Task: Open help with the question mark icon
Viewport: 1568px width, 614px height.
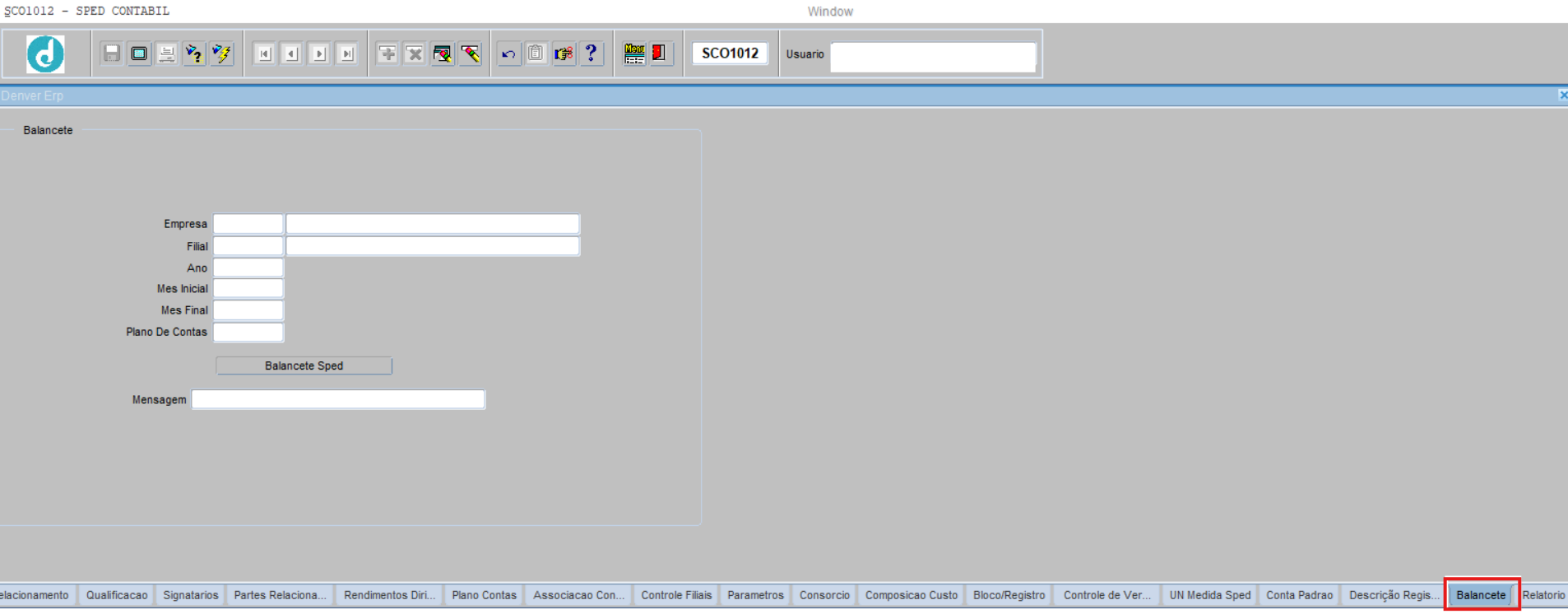Action: pyautogui.click(x=591, y=53)
